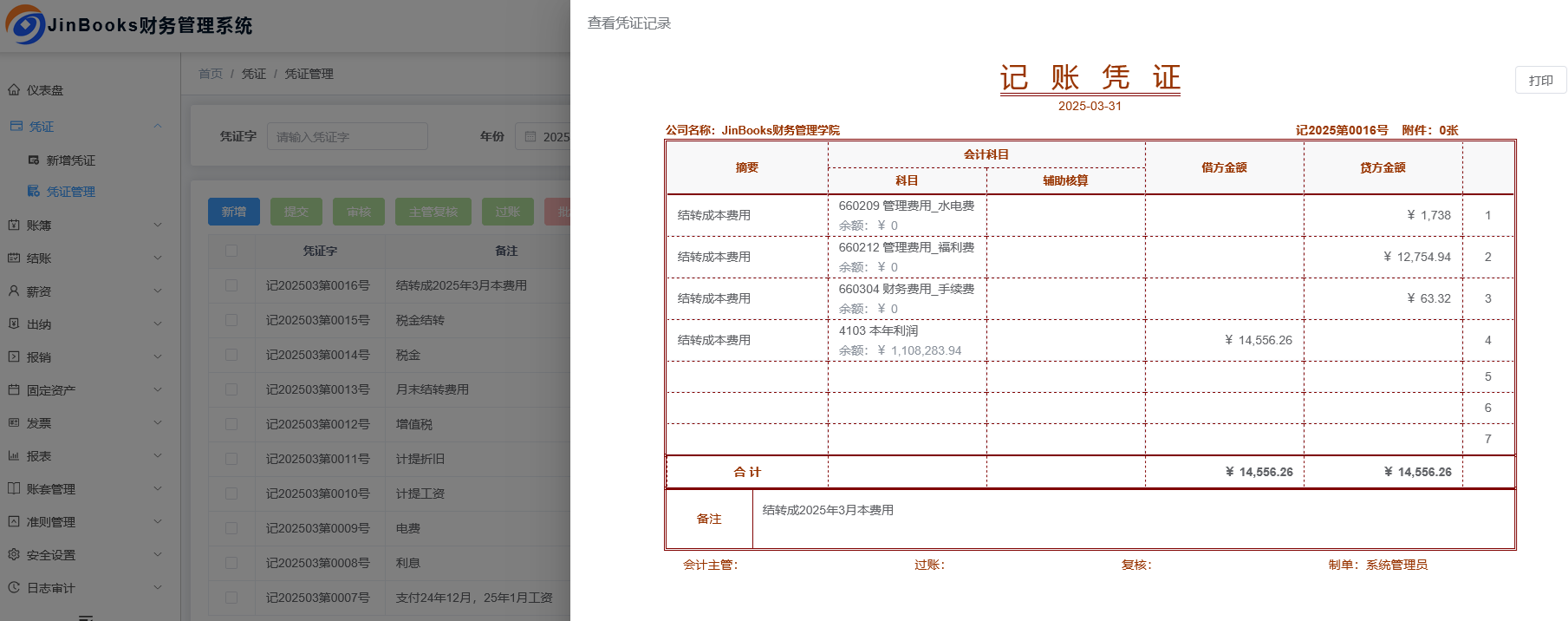The height and width of the screenshot is (621, 1568).
Task: Click the 准则管理 sidebar icon
Action: click(x=14, y=521)
